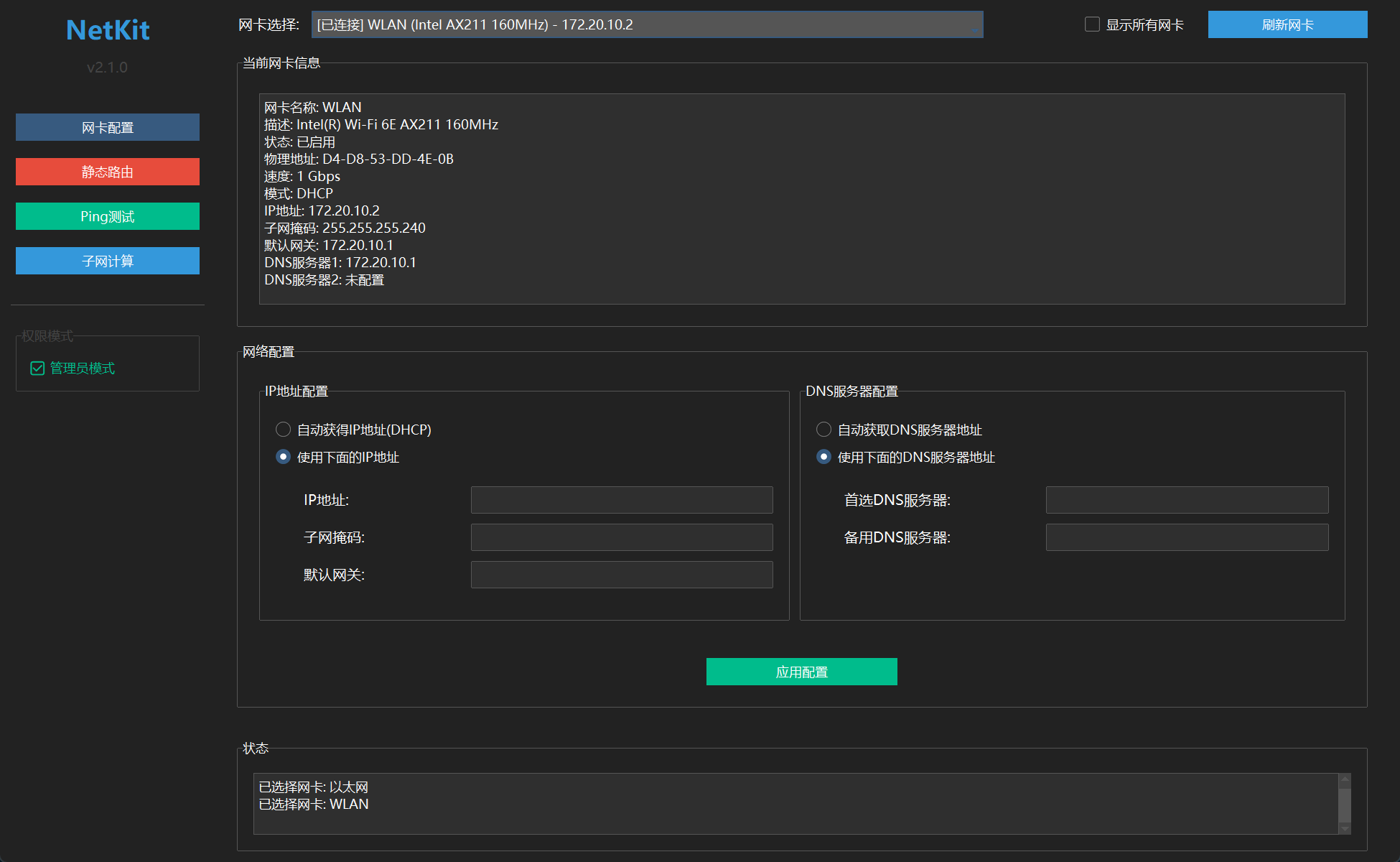Click the 刷新网卡 button
1400x862 pixels.
(x=1287, y=24)
